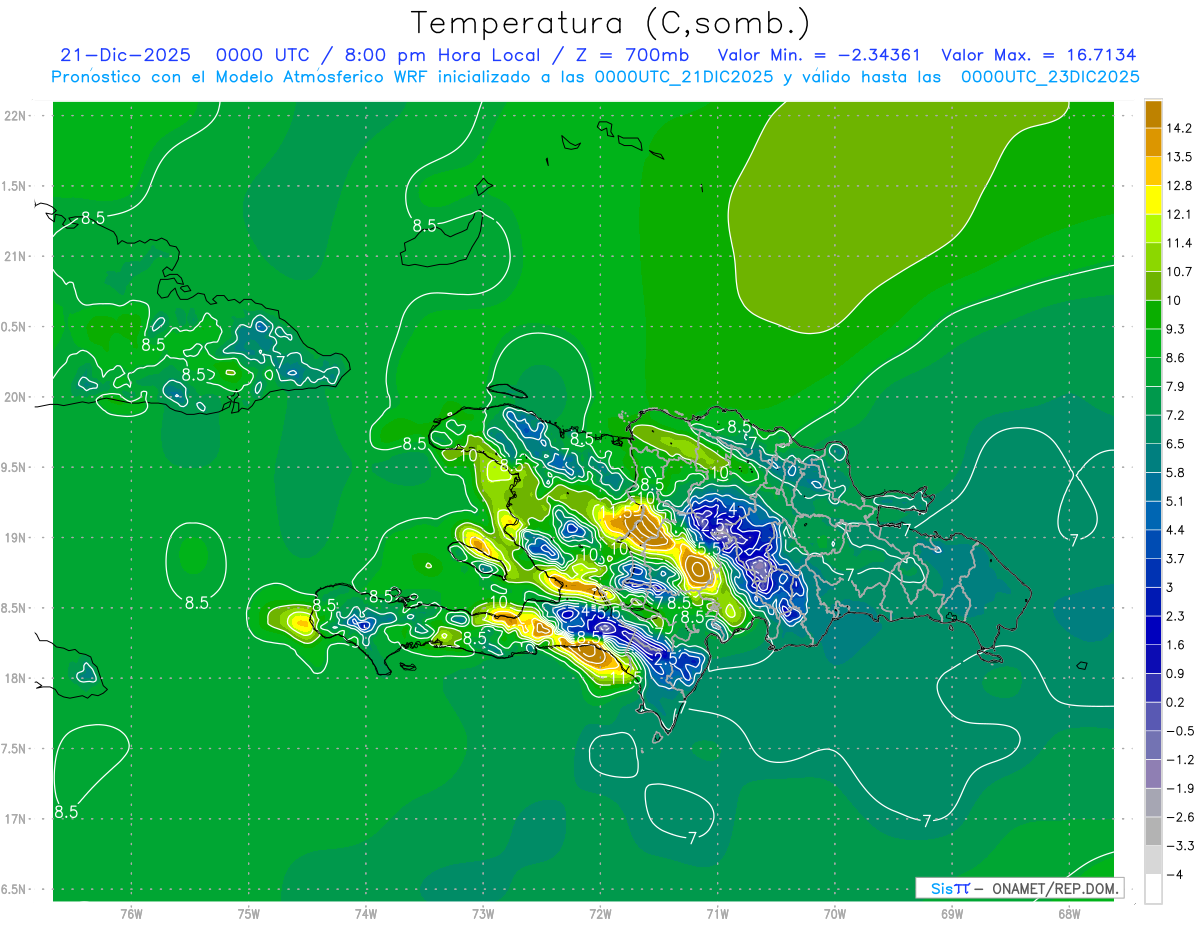
Task: Click the colorbar label '11.4'
Action: [x=1179, y=243]
